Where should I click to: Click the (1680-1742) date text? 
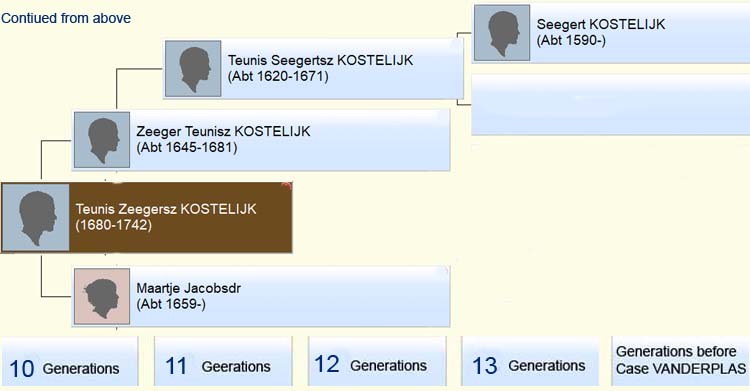tap(113, 225)
